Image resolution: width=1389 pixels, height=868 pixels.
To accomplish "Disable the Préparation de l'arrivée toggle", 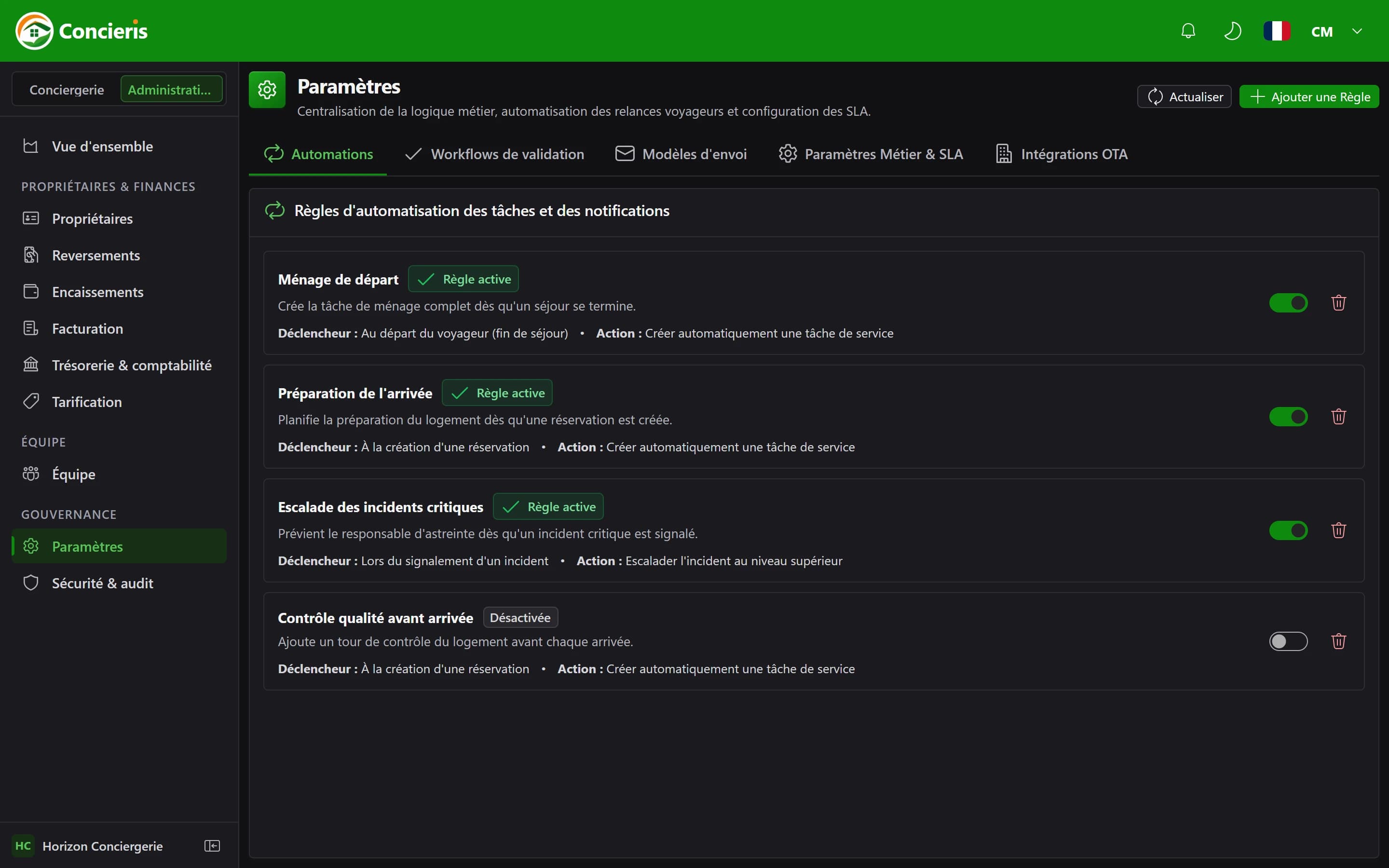I will (x=1288, y=416).
